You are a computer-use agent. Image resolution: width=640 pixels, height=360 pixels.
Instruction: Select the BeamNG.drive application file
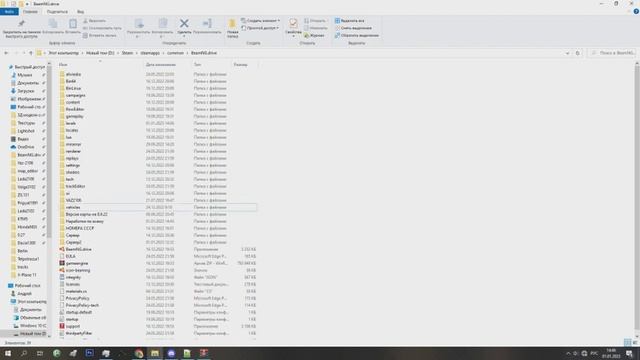[158, 249]
